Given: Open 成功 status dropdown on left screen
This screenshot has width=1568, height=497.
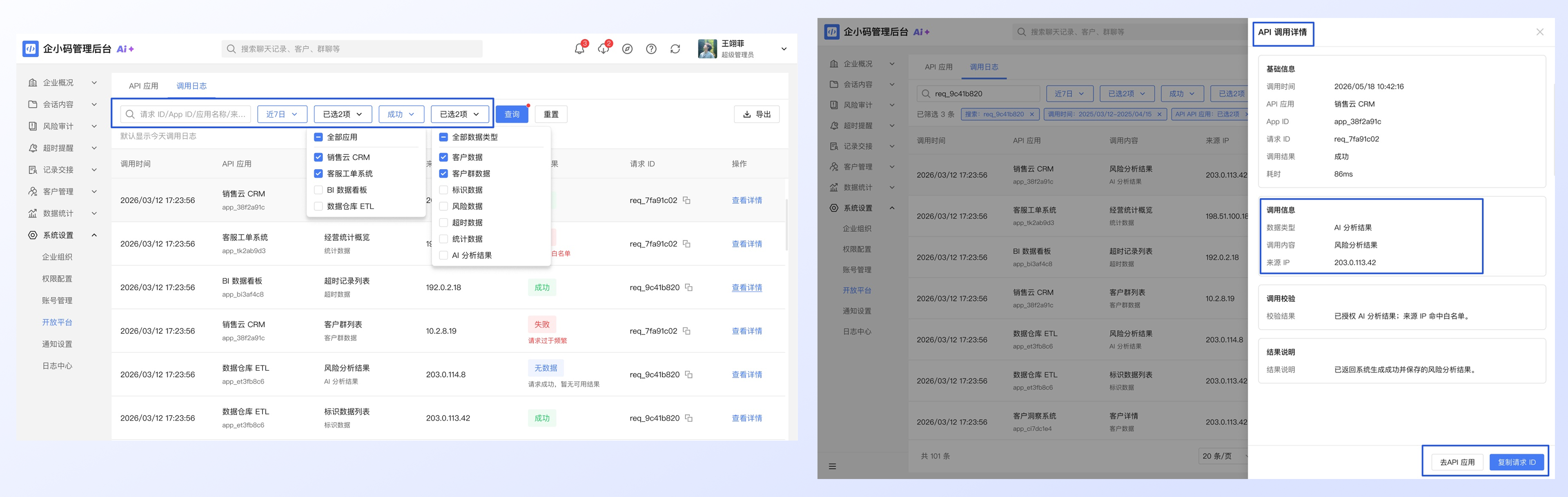Looking at the screenshot, I should click(401, 114).
